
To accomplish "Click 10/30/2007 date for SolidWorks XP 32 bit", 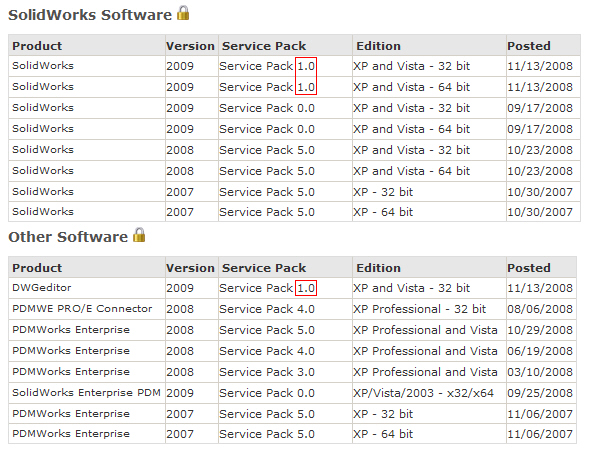I will 540,192.
